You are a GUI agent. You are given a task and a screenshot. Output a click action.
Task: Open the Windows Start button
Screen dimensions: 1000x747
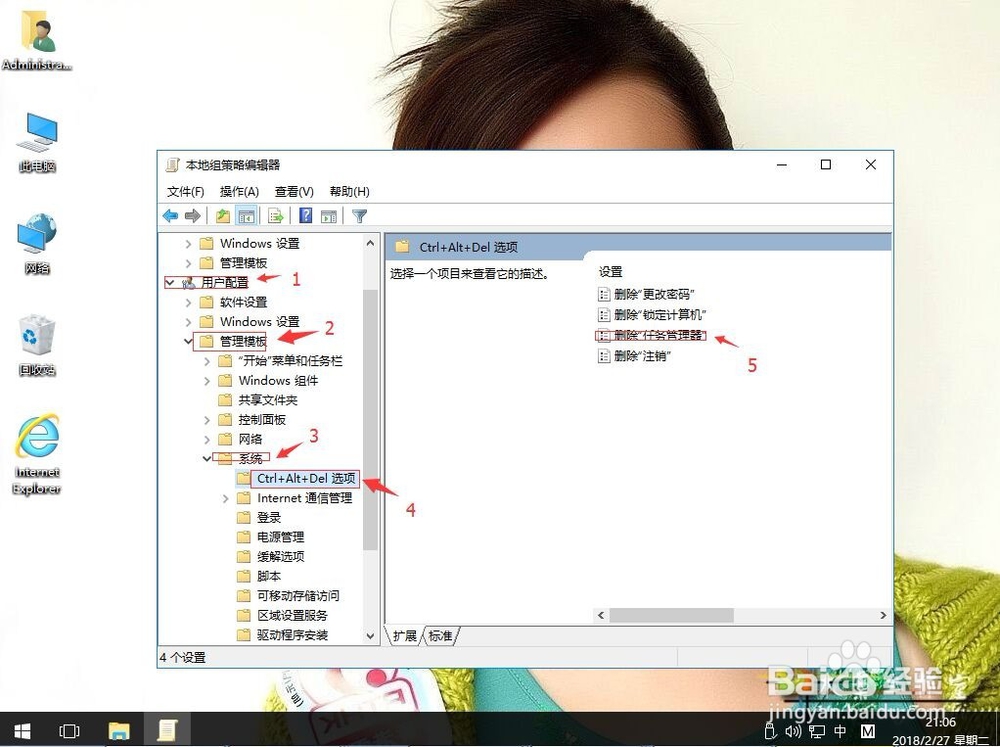coord(22,730)
